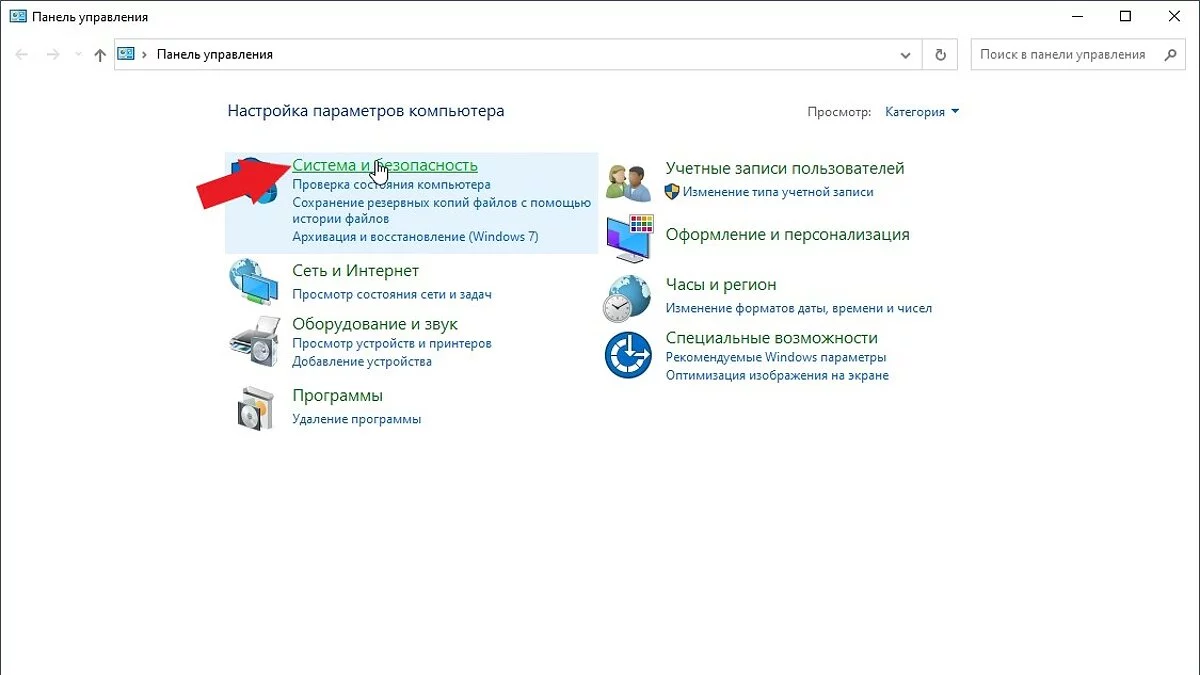Open the recent locations dropdown arrow
Screen dimensions: 1200x675
pyautogui.click(x=77, y=55)
